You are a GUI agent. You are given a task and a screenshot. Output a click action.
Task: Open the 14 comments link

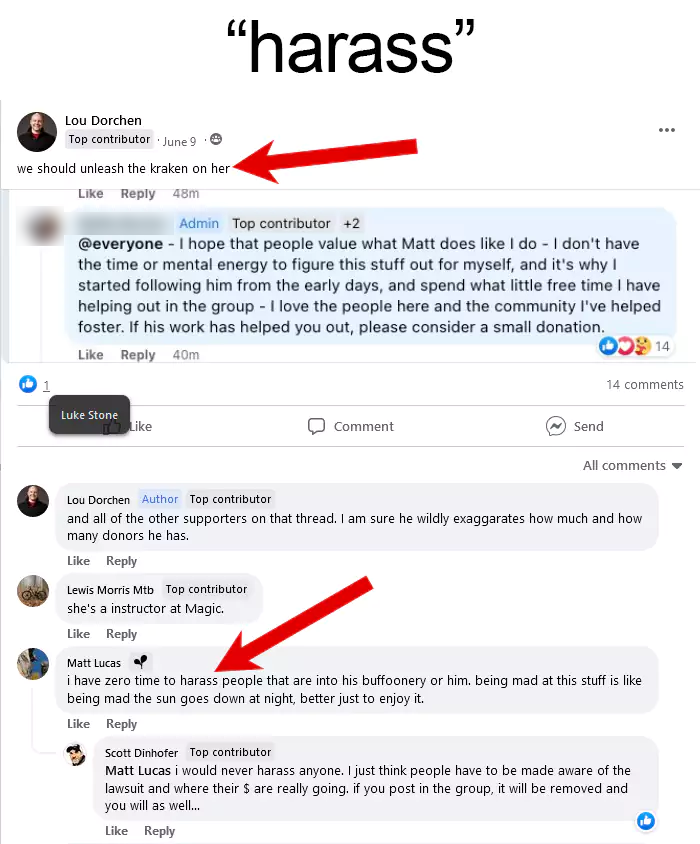click(645, 384)
